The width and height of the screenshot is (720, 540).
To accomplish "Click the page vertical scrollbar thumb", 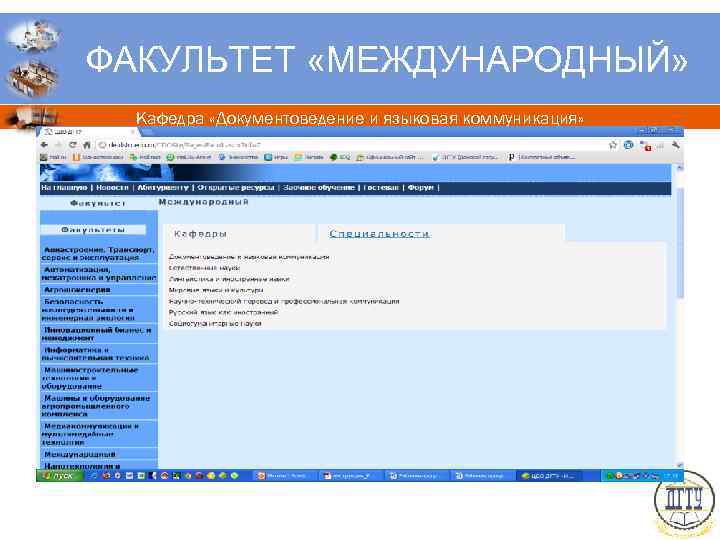I will coord(680,242).
